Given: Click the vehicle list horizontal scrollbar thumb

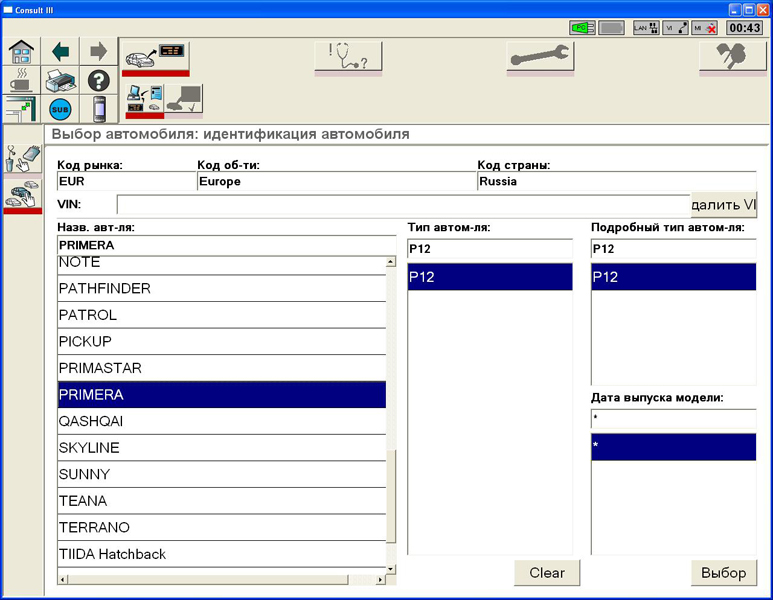Looking at the screenshot, I should pos(208,580).
